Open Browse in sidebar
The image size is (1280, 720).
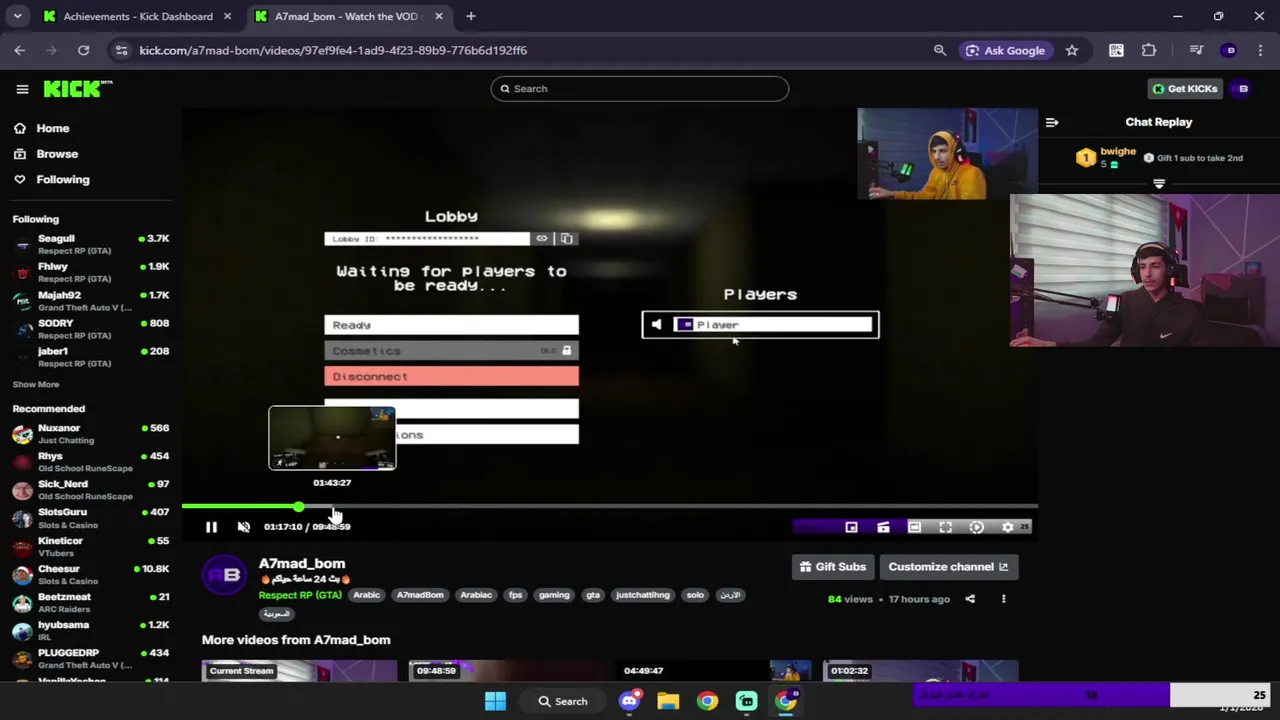click(x=57, y=154)
